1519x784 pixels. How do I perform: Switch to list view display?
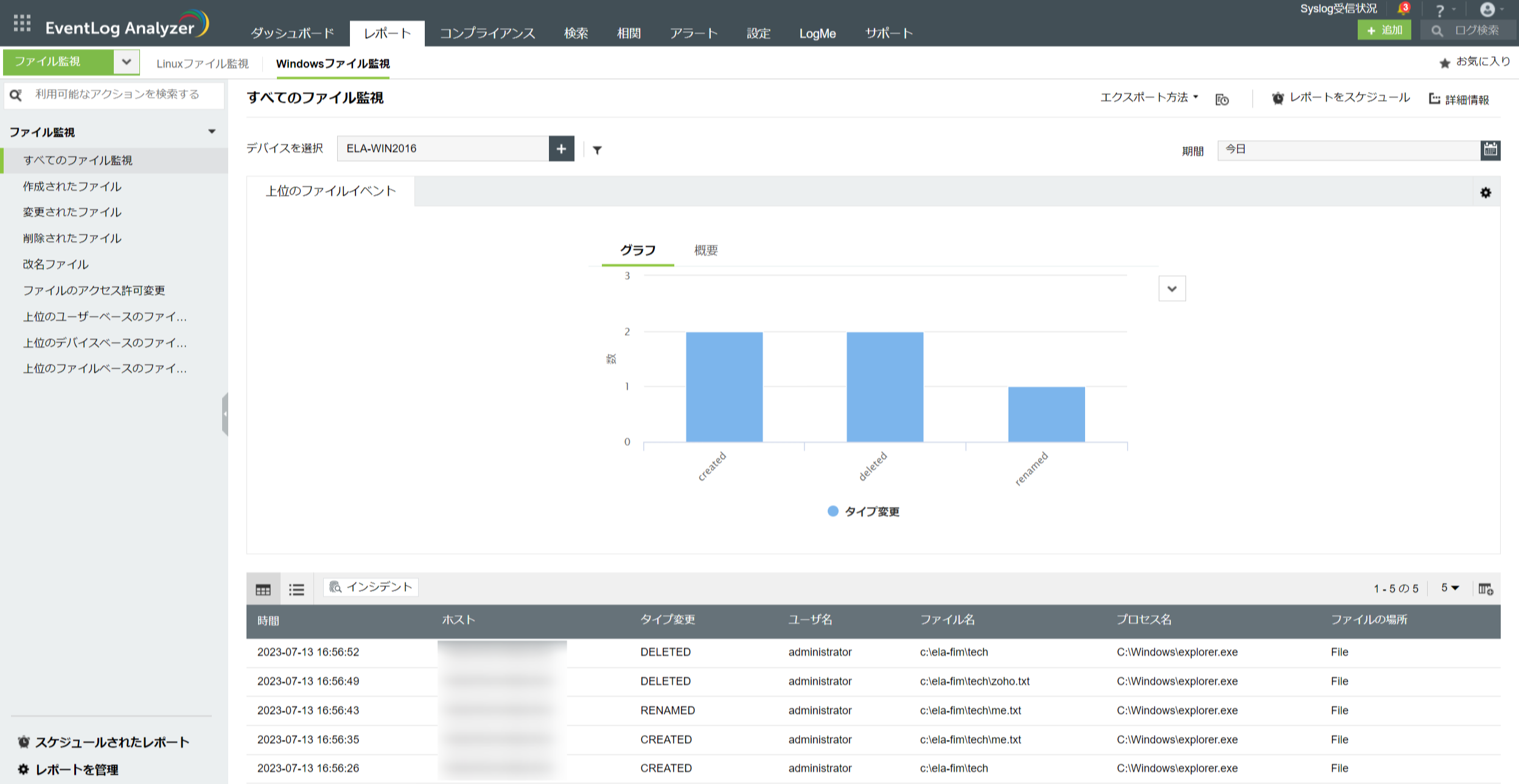coord(296,589)
